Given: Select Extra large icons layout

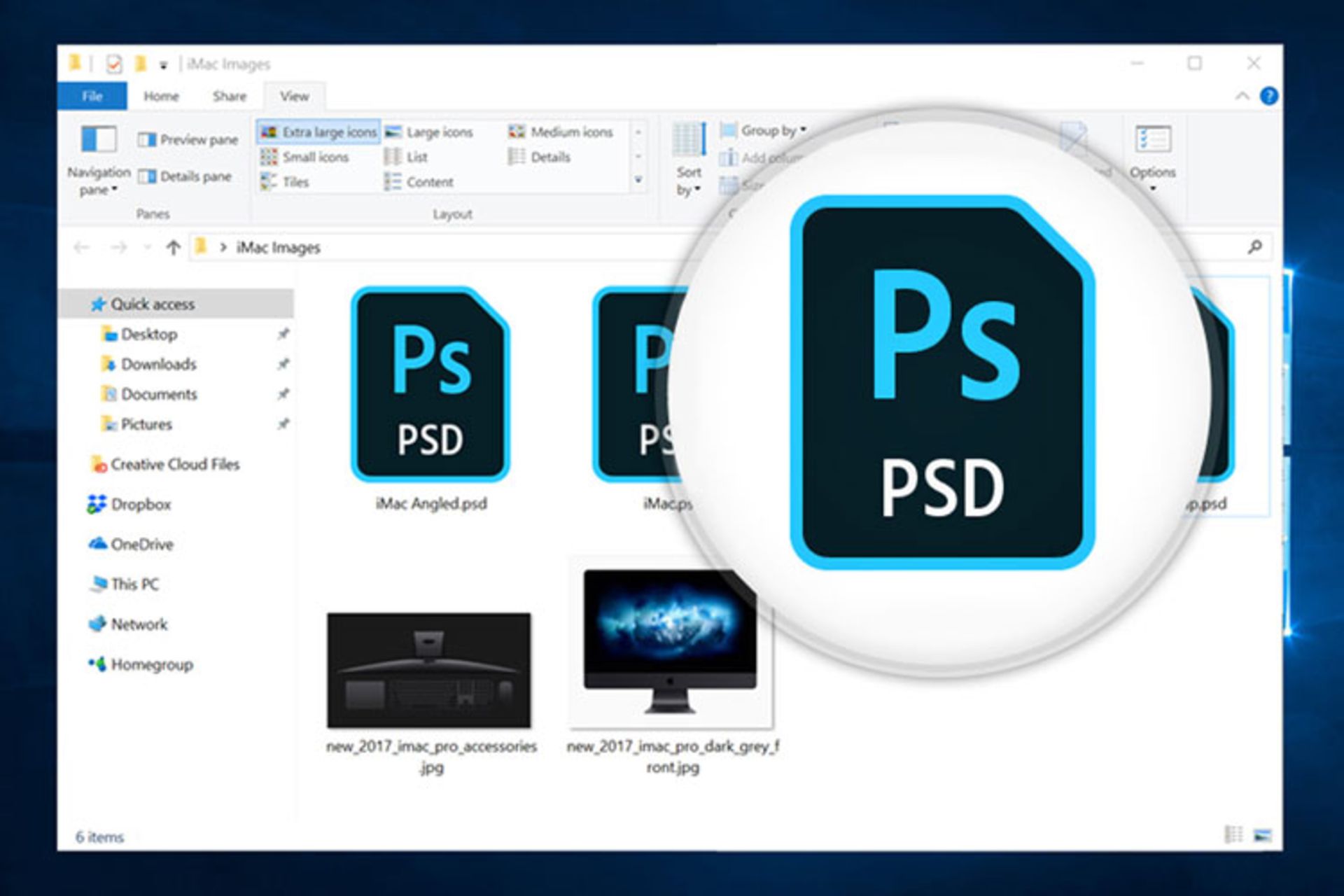Looking at the screenshot, I should (x=319, y=132).
